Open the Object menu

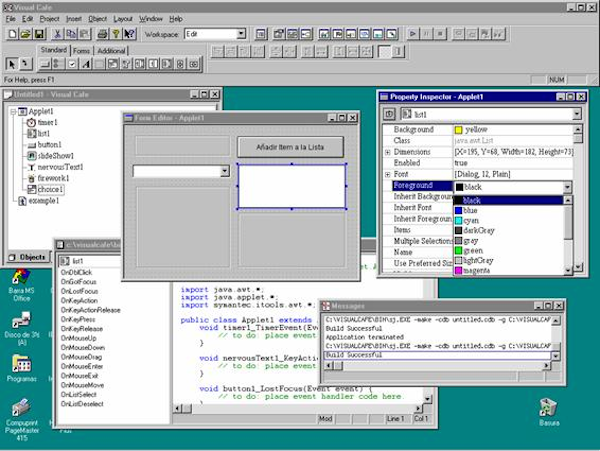coord(98,19)
